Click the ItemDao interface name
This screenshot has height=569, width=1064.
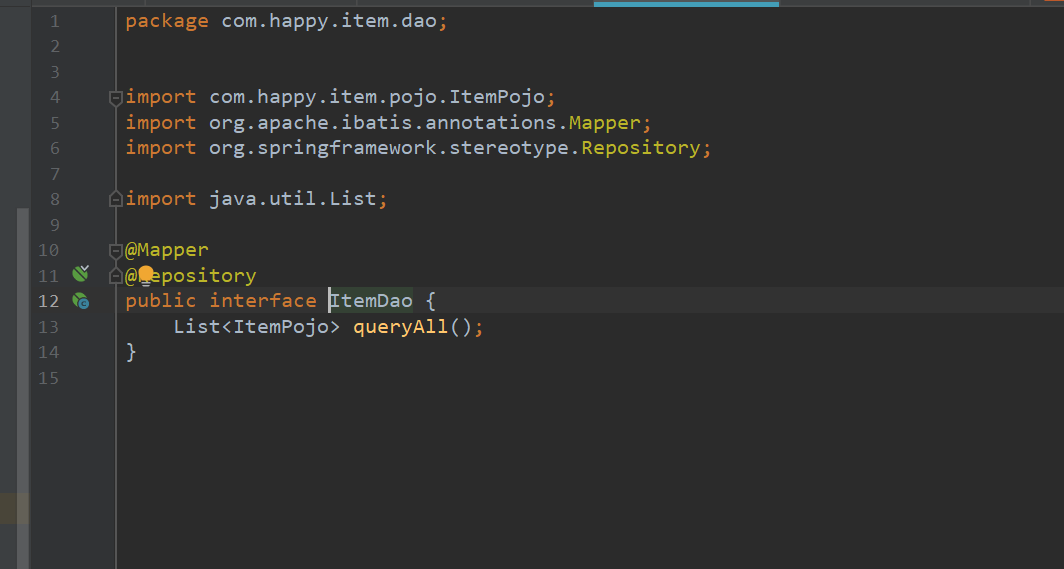pos(371,301)
